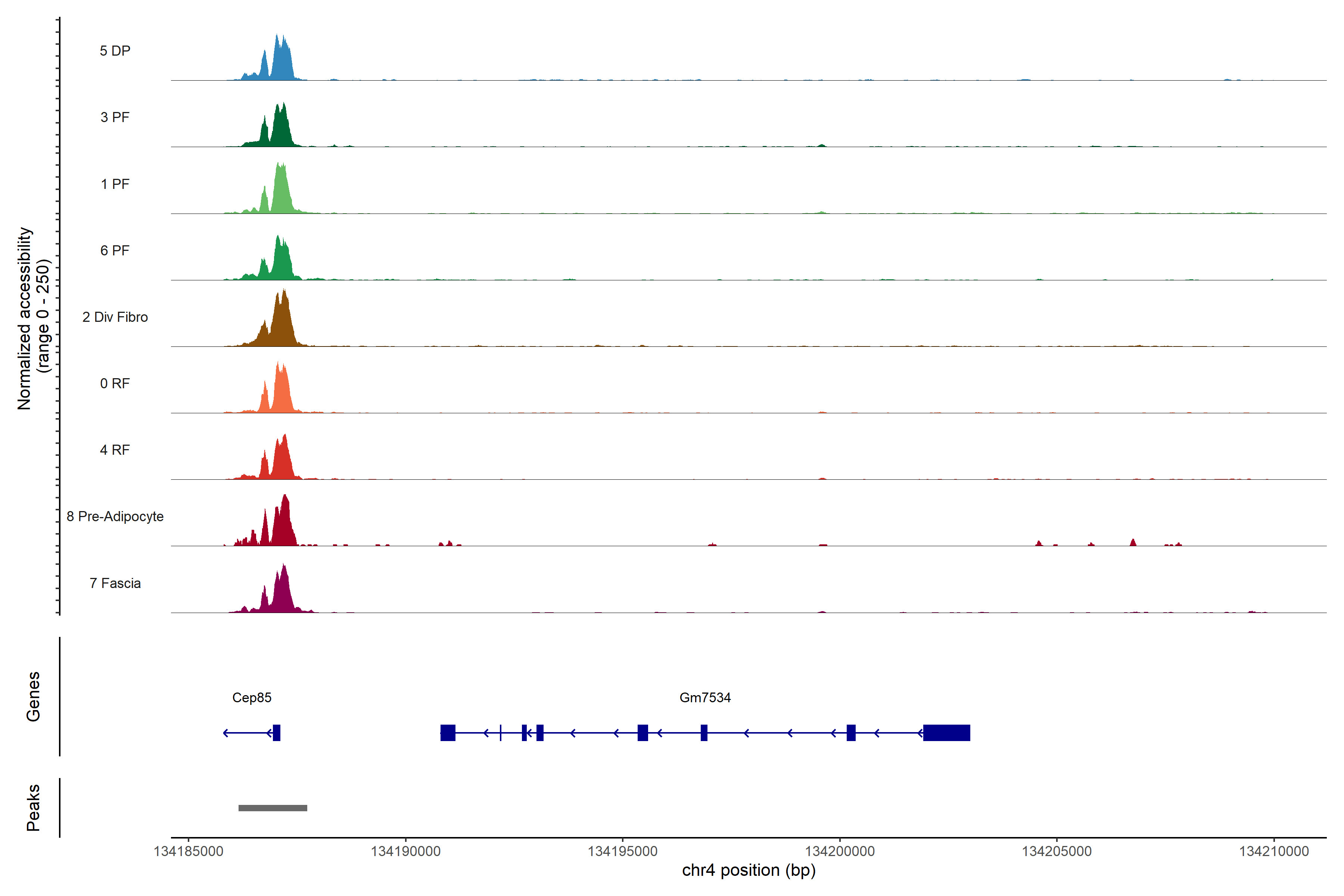Click the 1 PF track label
Image resolution: width=1344 pixels, height=896 pixels.
[115, 184]
